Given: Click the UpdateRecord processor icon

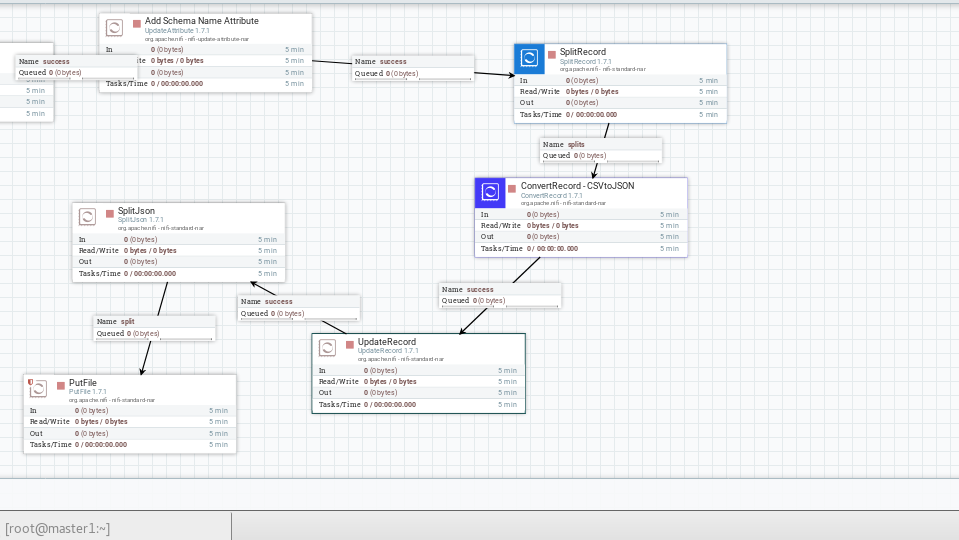Looking at the screenshot, I should click(x=327, y=348).
